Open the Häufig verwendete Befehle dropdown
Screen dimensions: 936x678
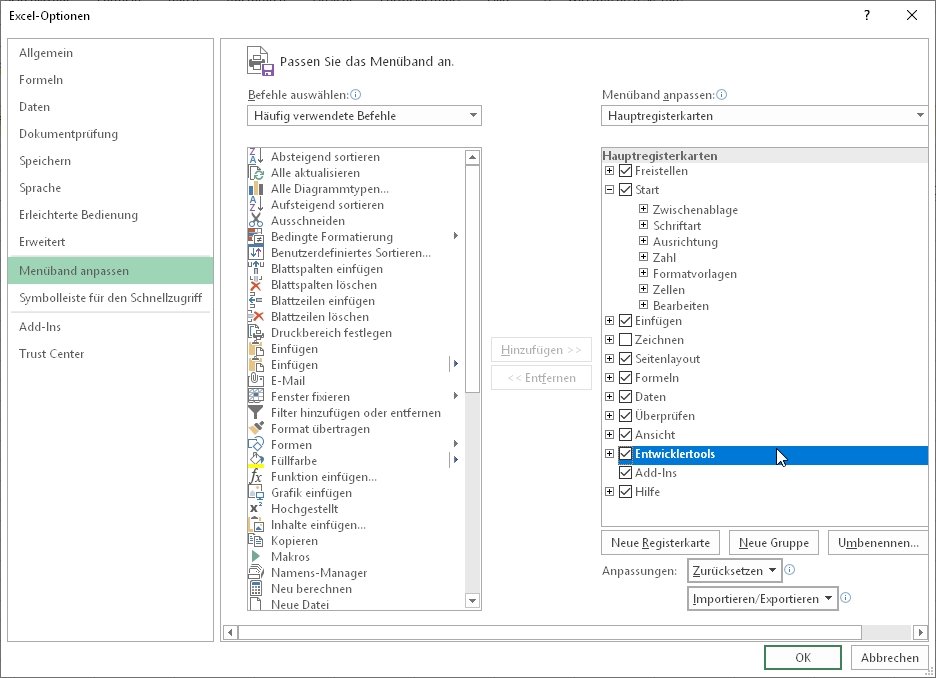coord(471,115)
